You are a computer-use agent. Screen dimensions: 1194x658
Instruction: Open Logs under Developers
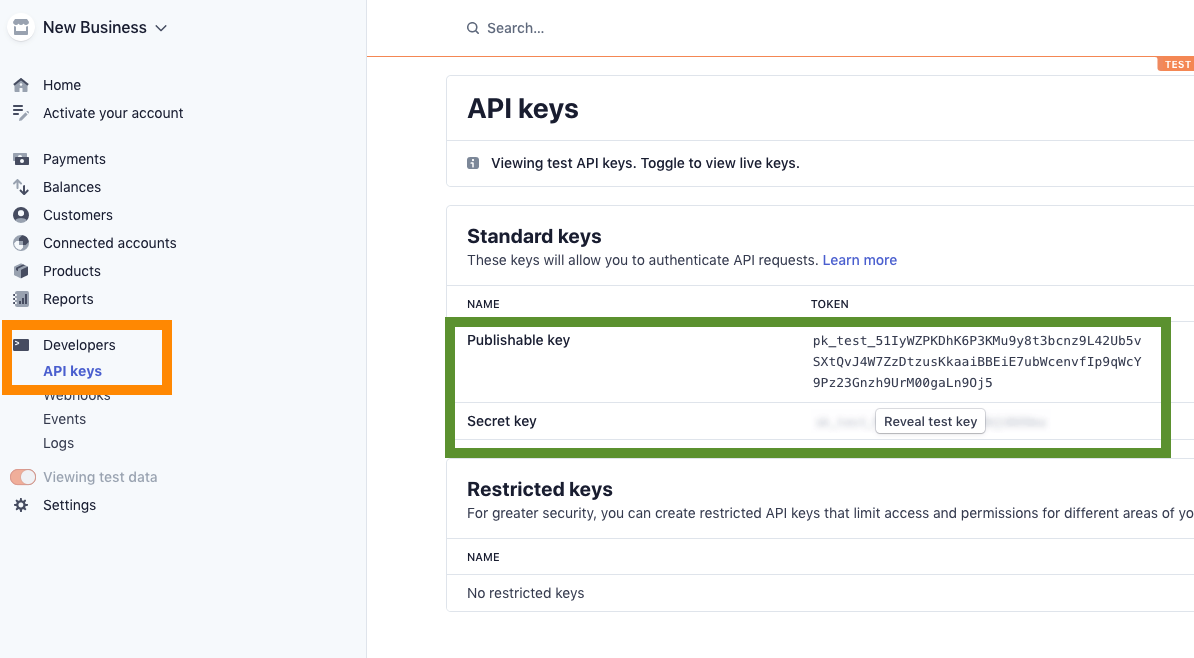coord(59,443)
